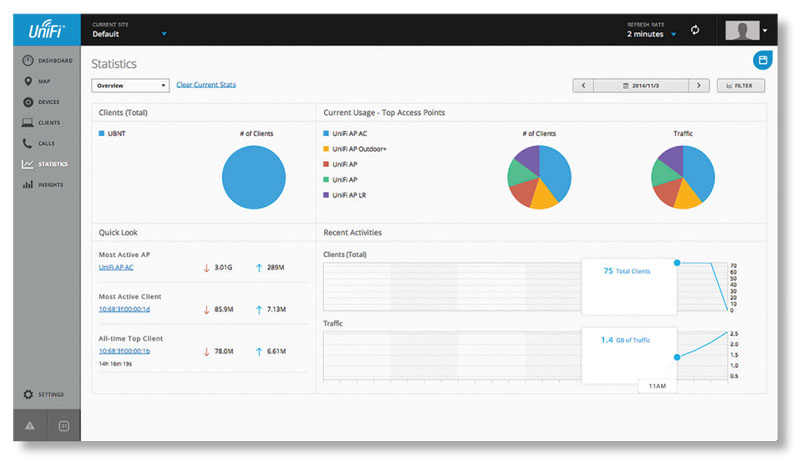Open Insights from the sidebar
800x471 pixels.
43,185
